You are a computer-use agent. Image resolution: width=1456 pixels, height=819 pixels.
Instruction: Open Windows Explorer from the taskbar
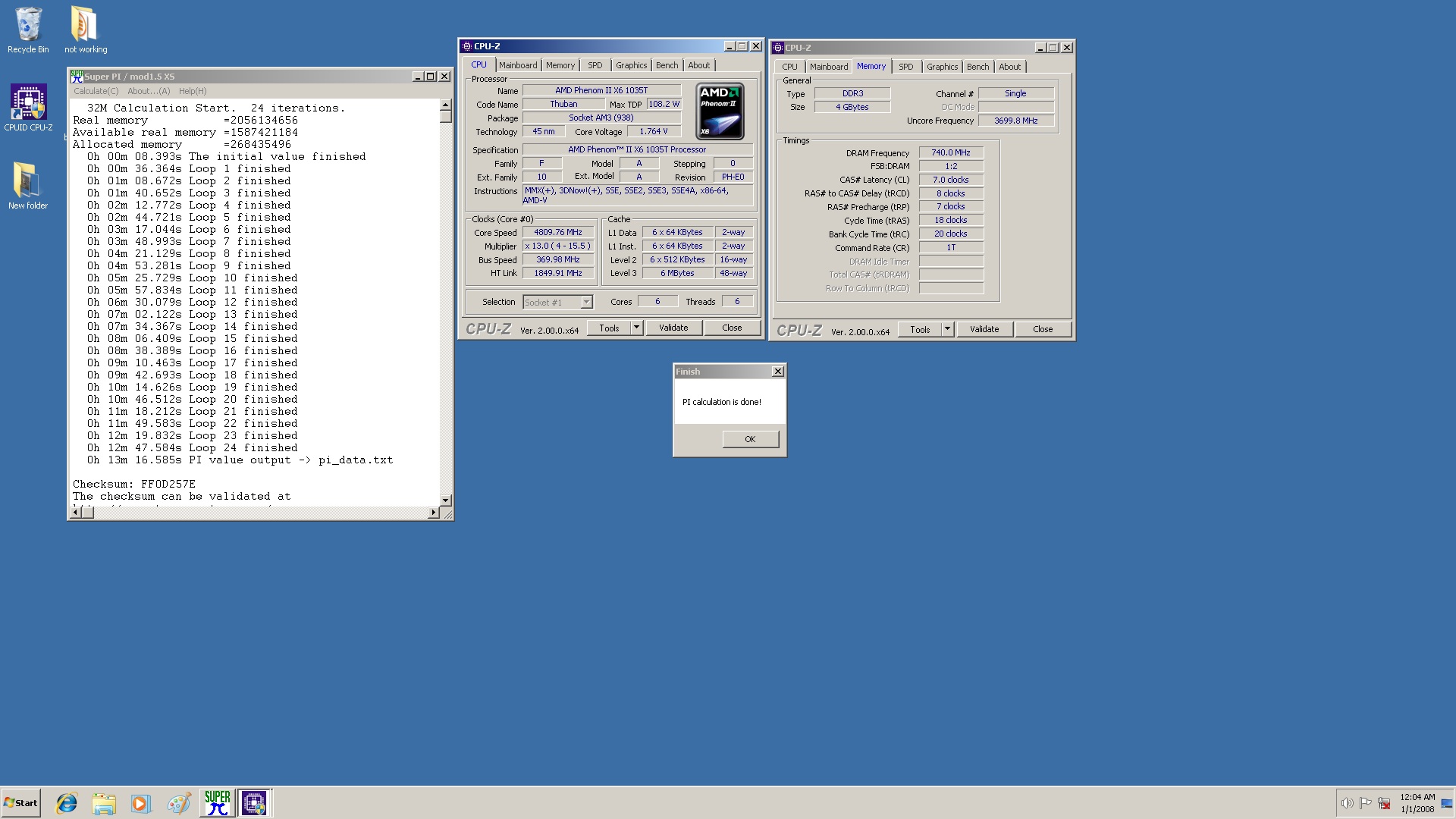tap(104, 803)
